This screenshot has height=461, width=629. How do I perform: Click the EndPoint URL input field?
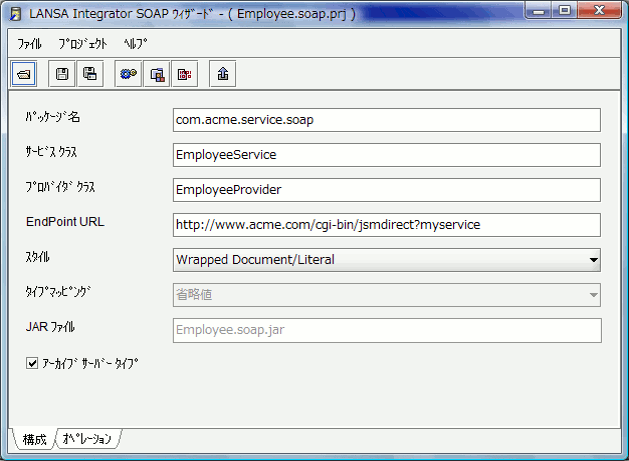point(387,225)
